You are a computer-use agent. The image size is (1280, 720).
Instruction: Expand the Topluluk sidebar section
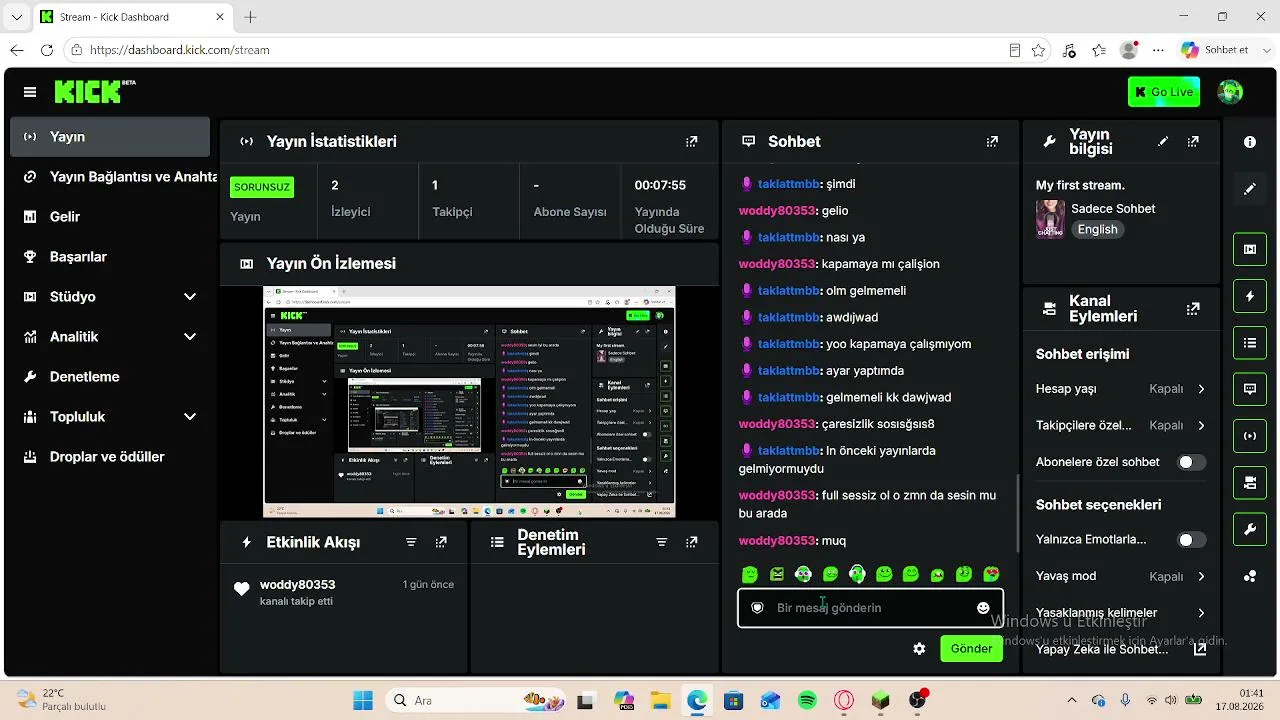pyautogui.click(x=110, y=417)
